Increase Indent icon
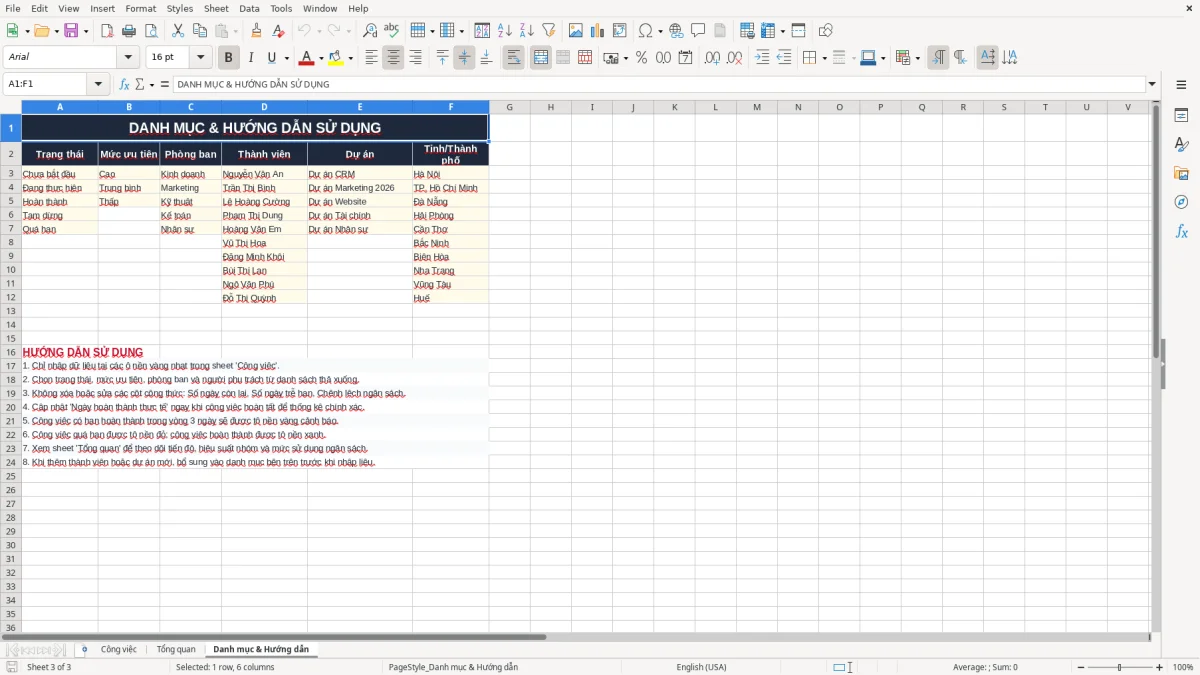The width and height of the screenshot is (1200, 675). 762,58
